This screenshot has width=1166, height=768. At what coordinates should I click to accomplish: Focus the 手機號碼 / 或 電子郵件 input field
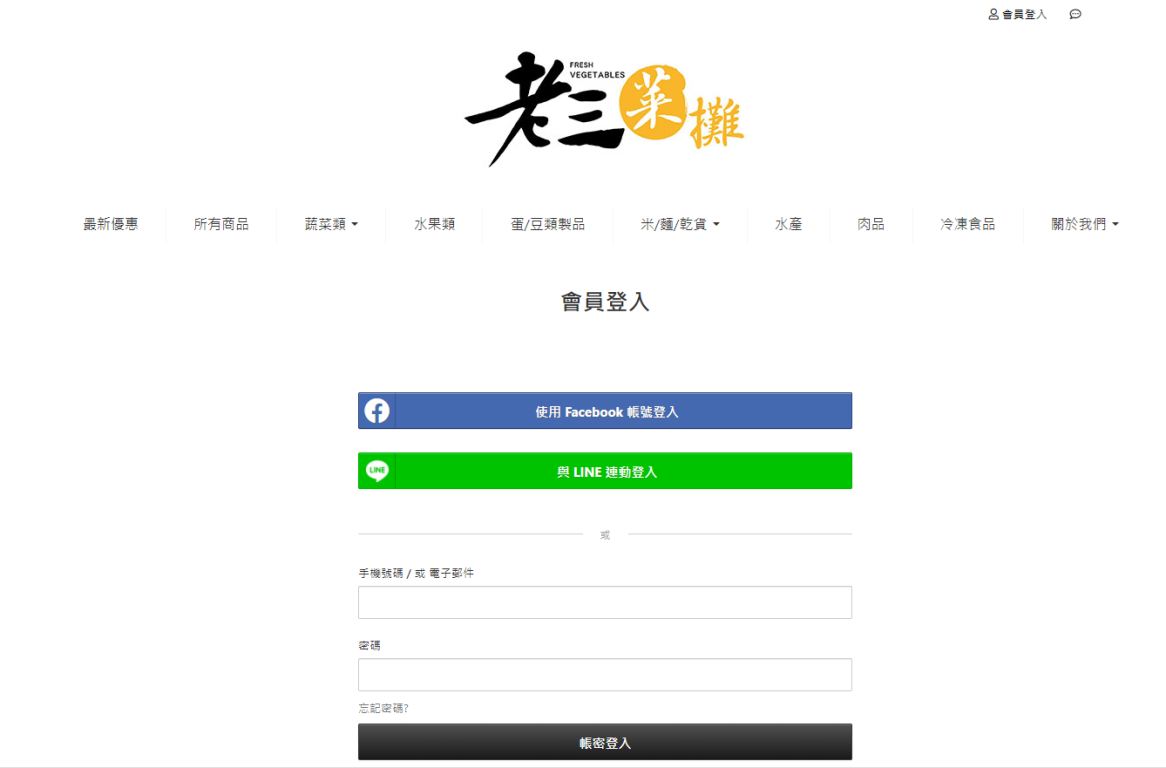[x=605, y=602]
